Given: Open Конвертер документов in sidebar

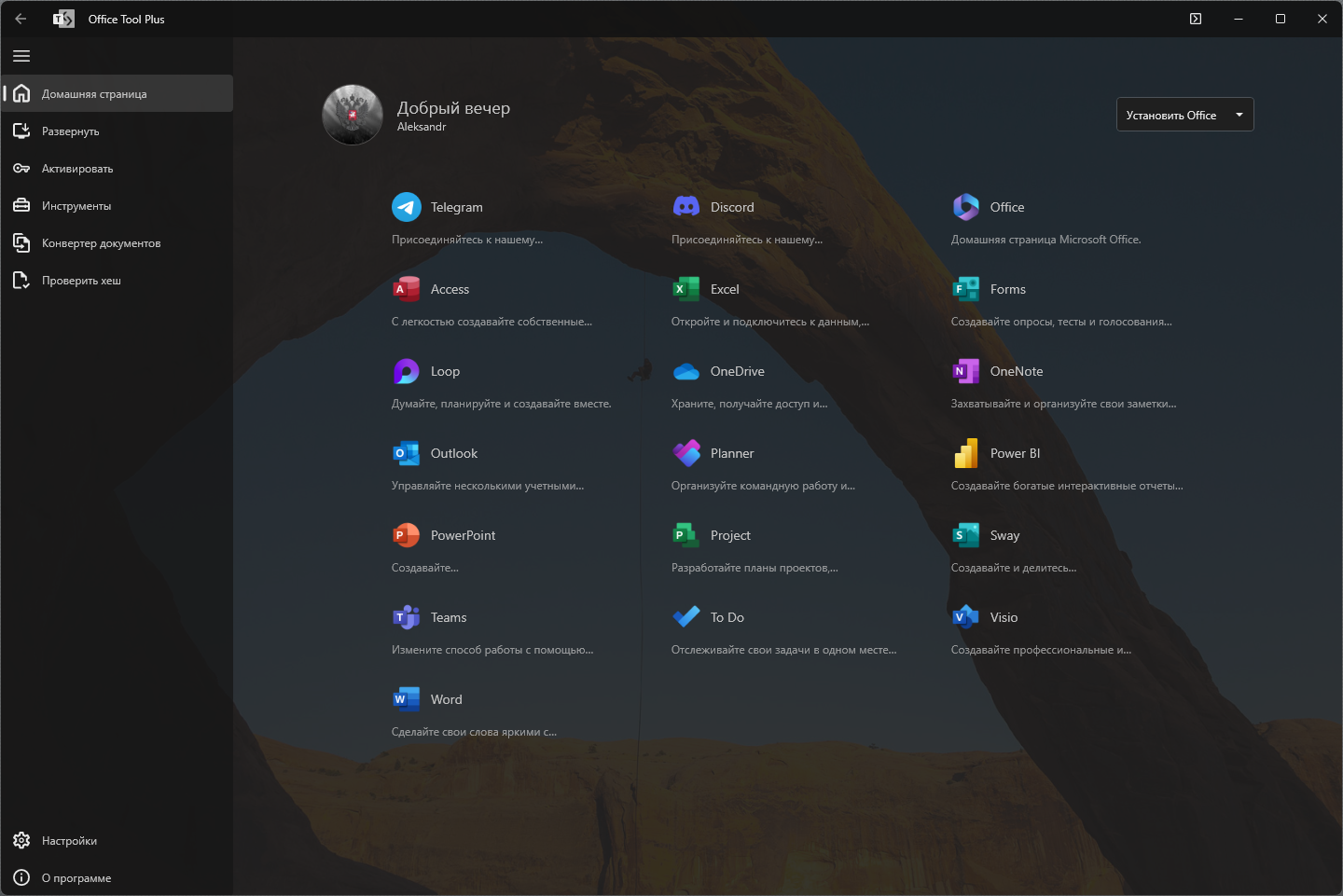Looking at the screenshot, I should [101, 243].
